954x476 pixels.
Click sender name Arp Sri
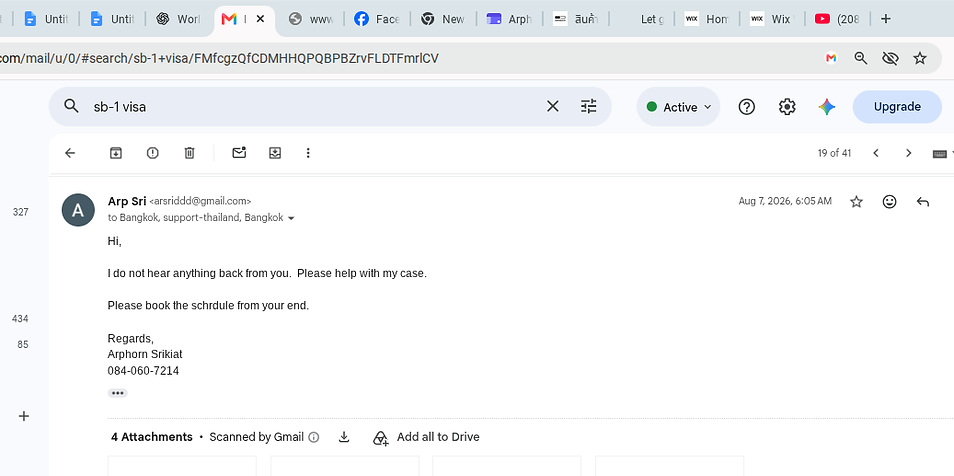(x=127, y=201)
